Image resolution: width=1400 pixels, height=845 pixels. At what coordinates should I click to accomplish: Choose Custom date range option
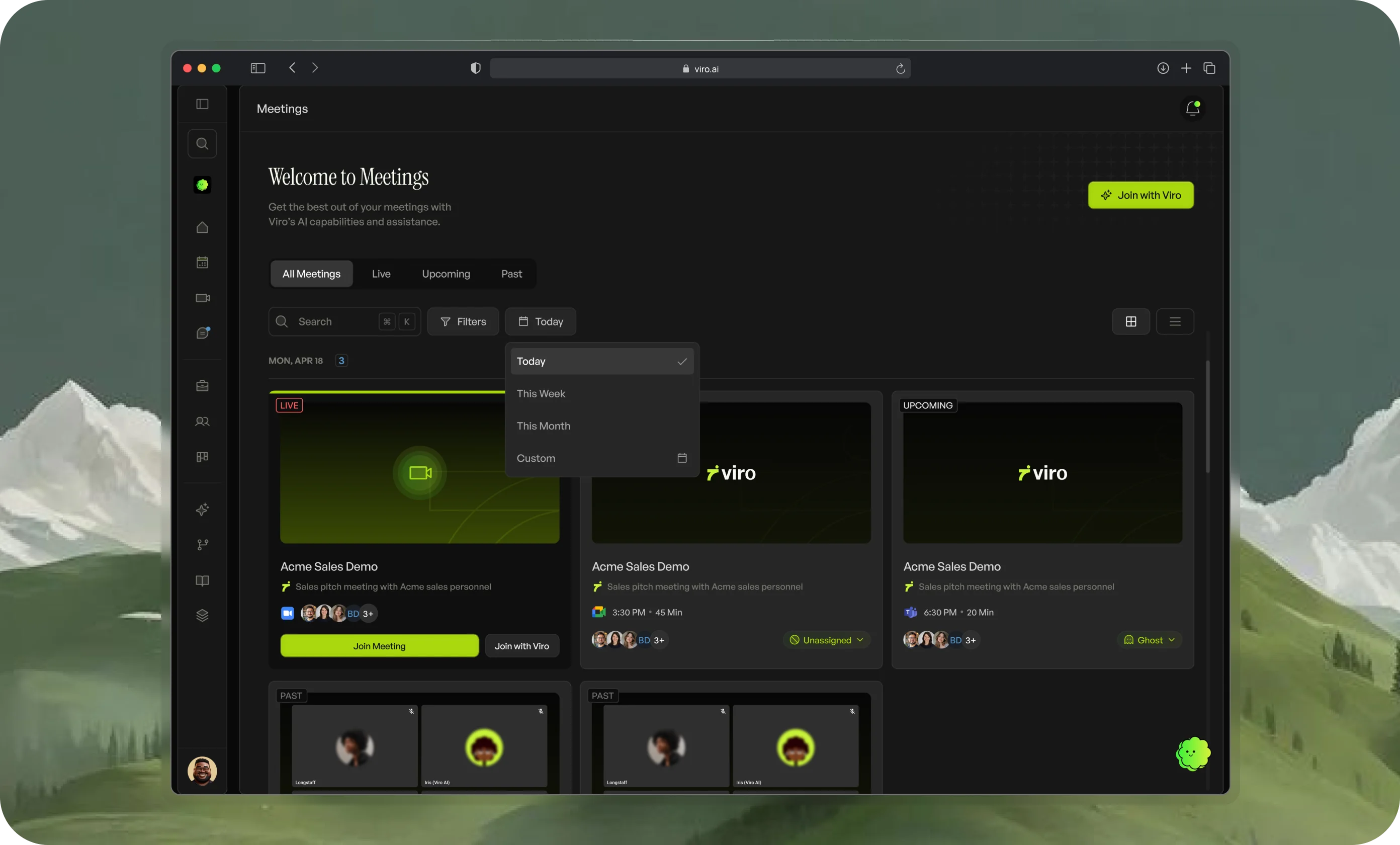click(x=602, y=458)
